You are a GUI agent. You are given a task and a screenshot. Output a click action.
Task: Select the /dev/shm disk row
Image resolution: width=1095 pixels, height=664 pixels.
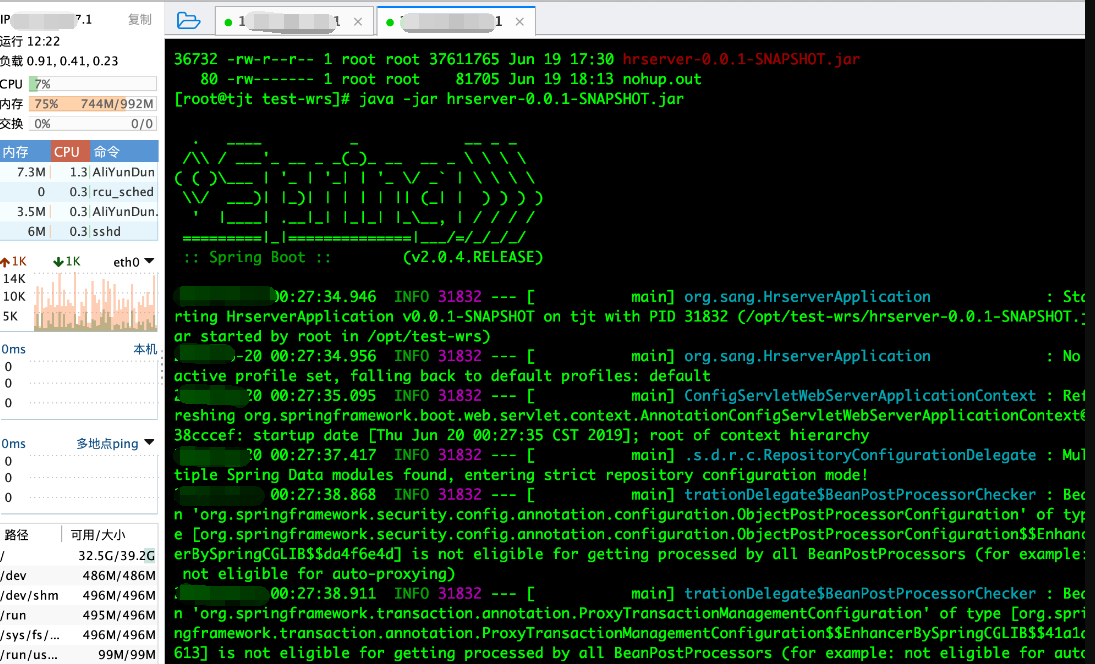coord(79,595)
